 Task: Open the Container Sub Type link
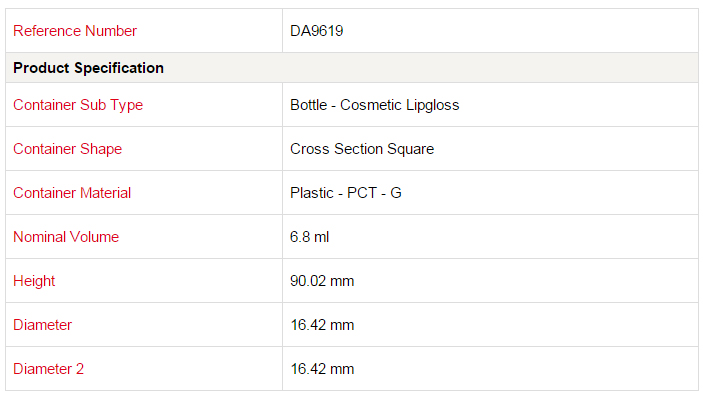coord(78,105)
